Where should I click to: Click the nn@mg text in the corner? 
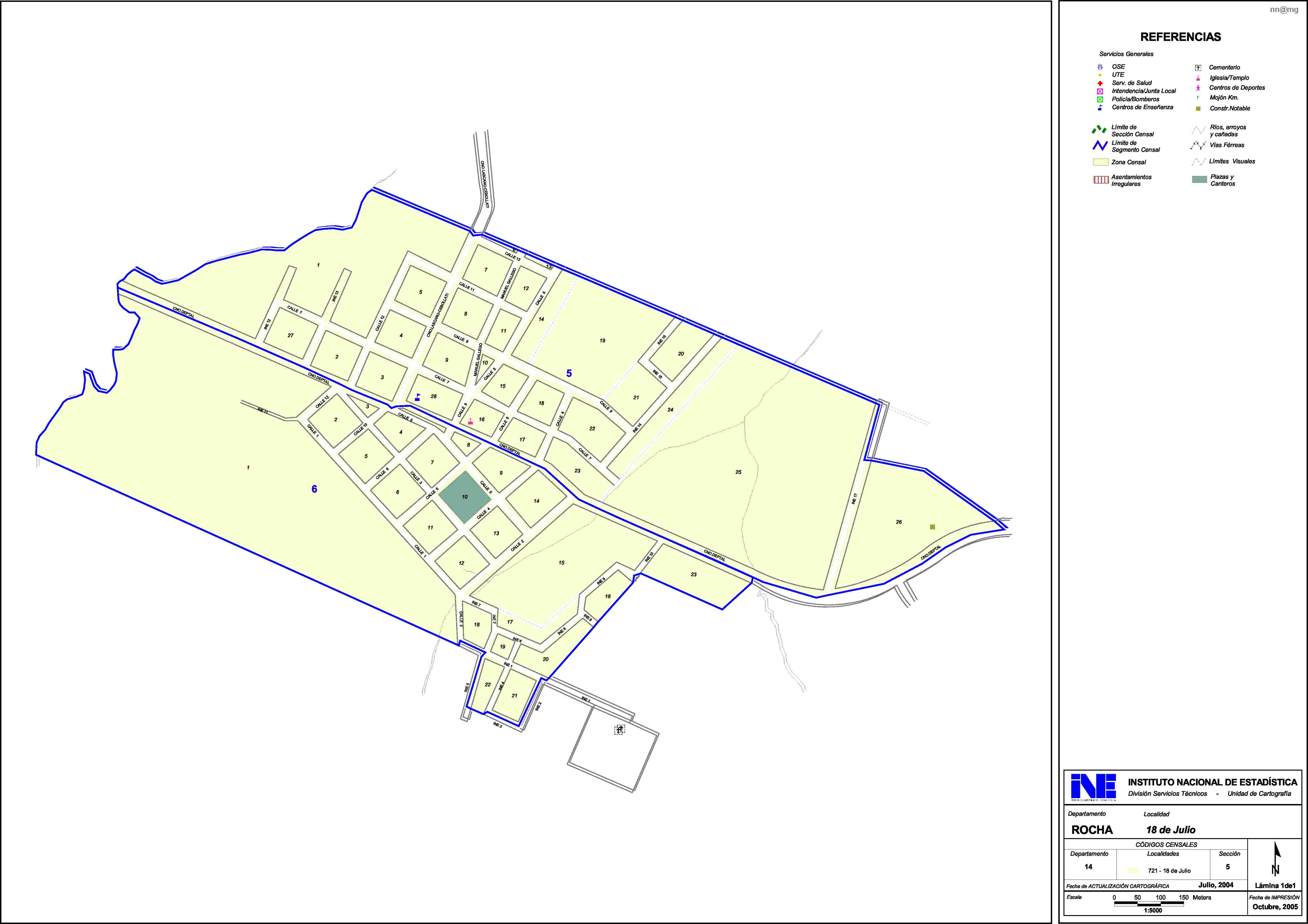tap(1284, 10)
